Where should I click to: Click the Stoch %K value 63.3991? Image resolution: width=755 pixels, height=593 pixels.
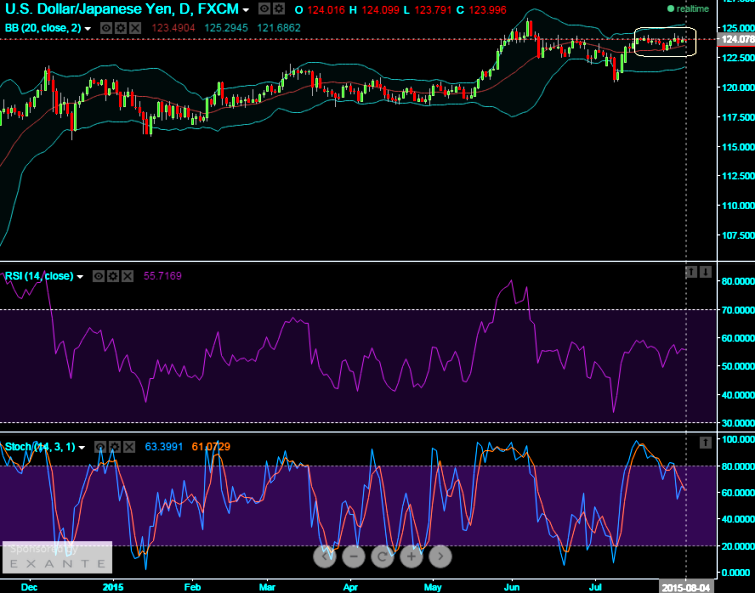(x=164, y=447)
